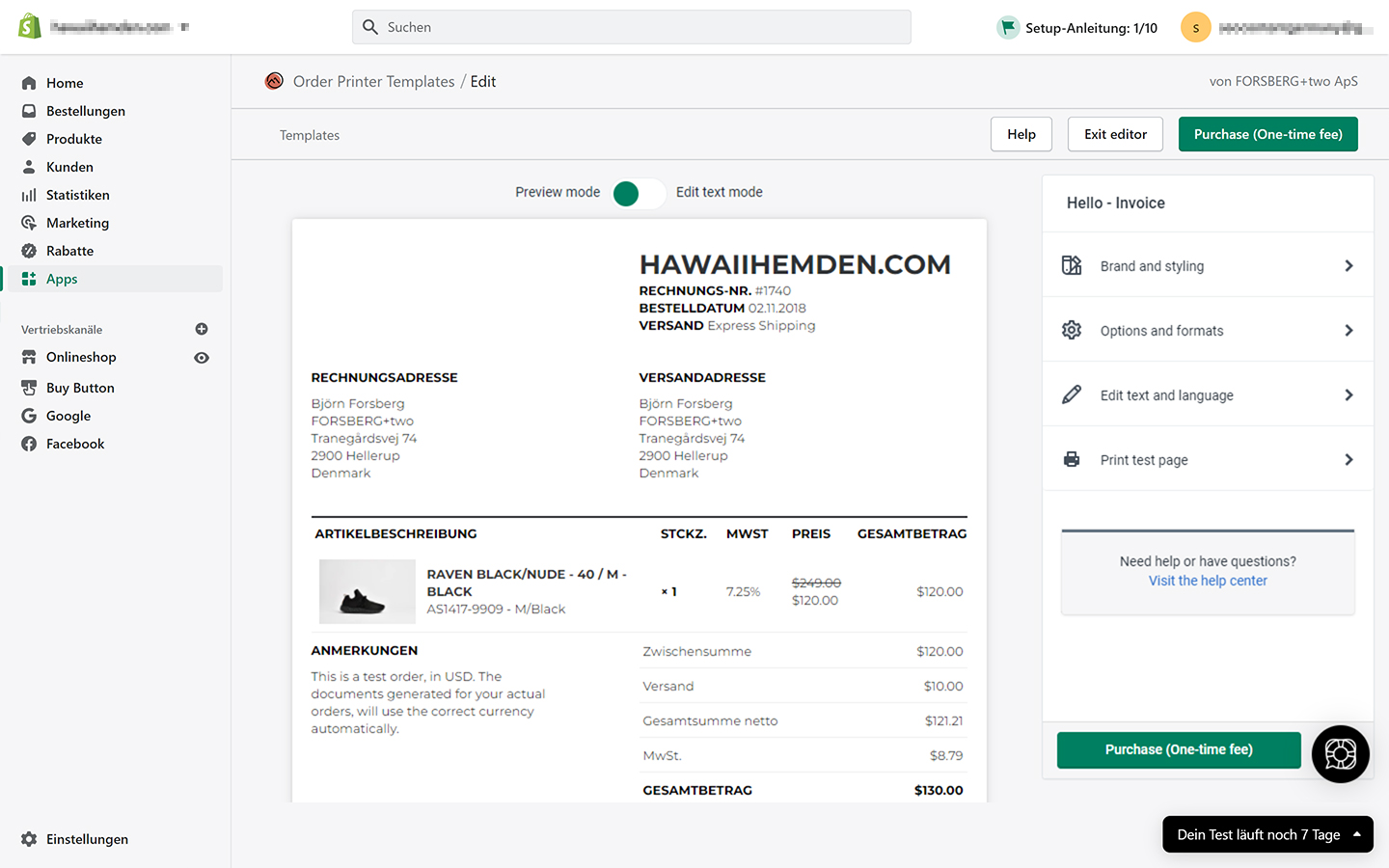1389x868 pixels.
Task: Add a sales channel with plus icon
Action: coord(202,329)
